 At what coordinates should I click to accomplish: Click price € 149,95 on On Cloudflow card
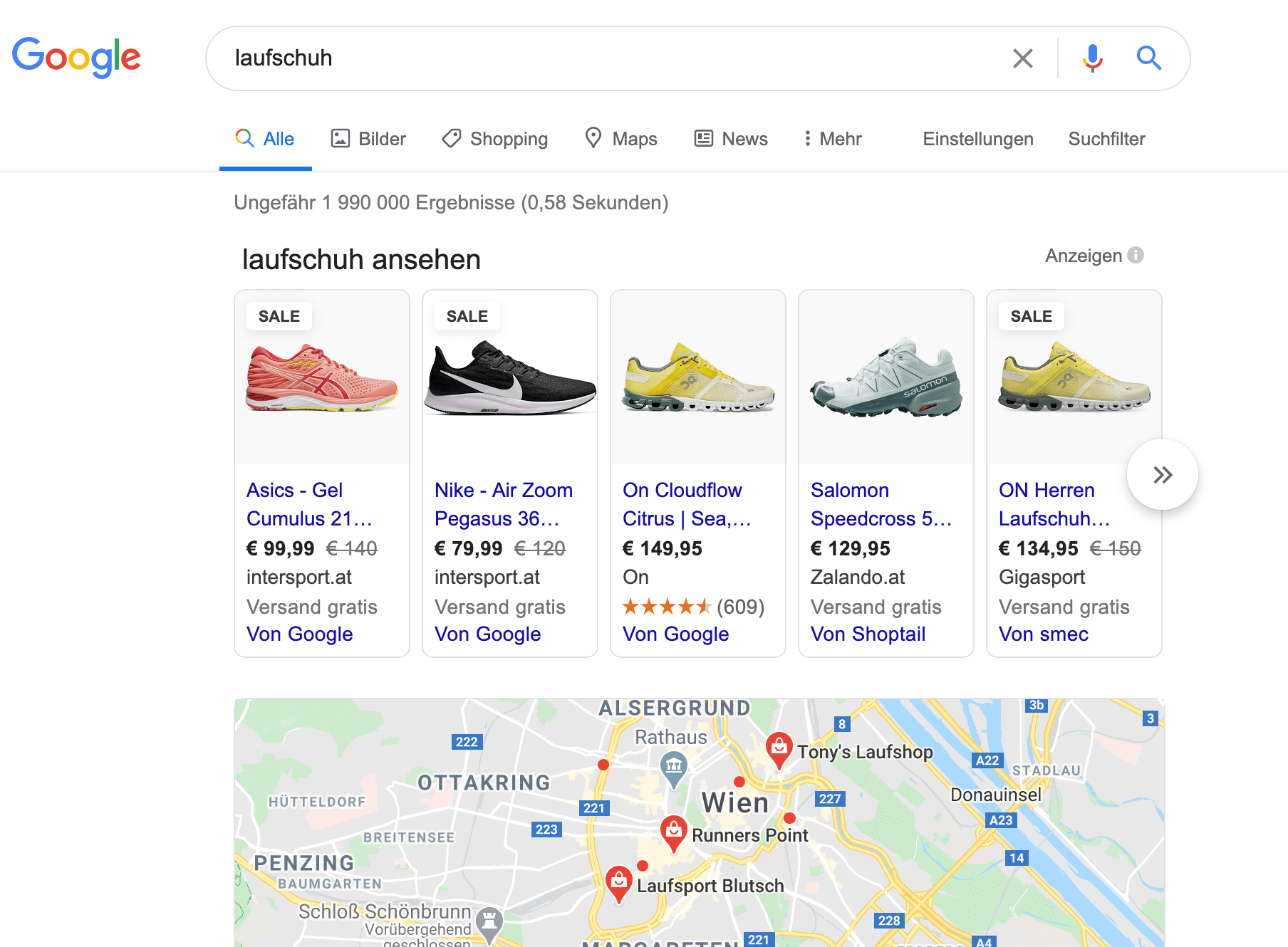click(x=662, y=548)
